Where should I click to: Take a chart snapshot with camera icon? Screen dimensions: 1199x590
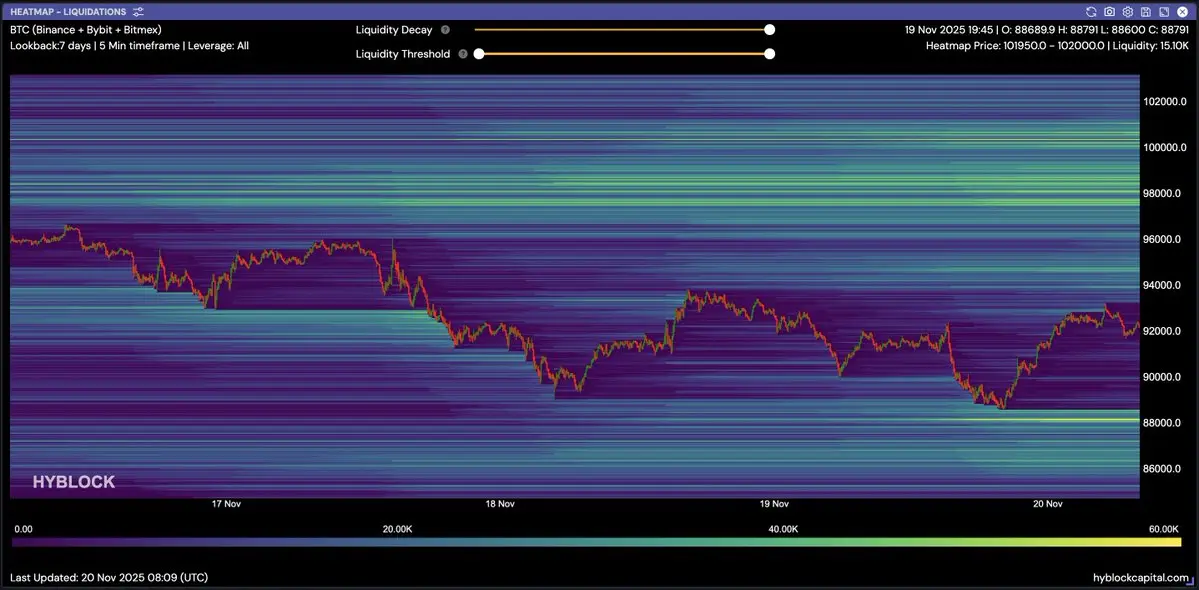point(1110,12)
